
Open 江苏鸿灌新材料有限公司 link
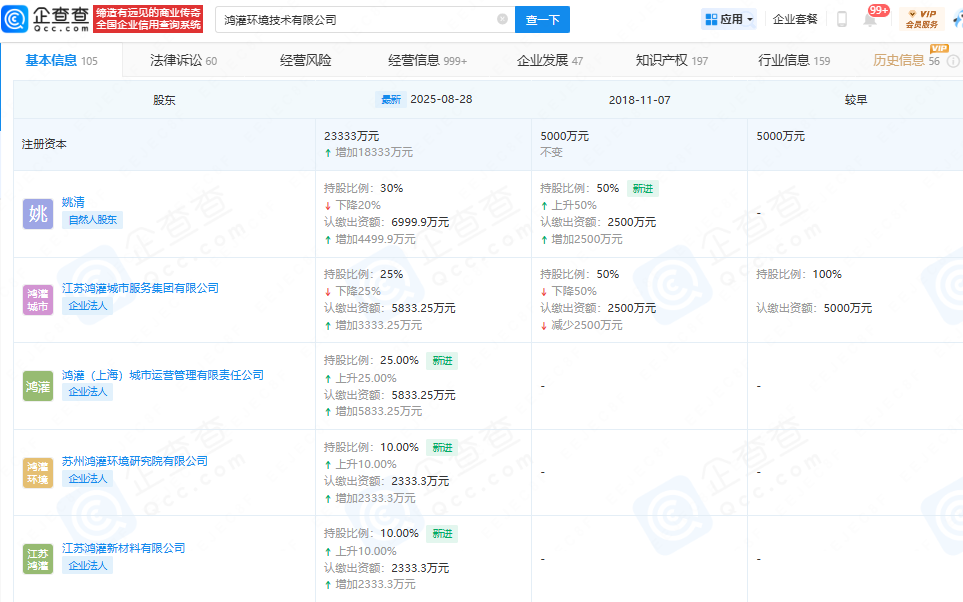[123, 548]
